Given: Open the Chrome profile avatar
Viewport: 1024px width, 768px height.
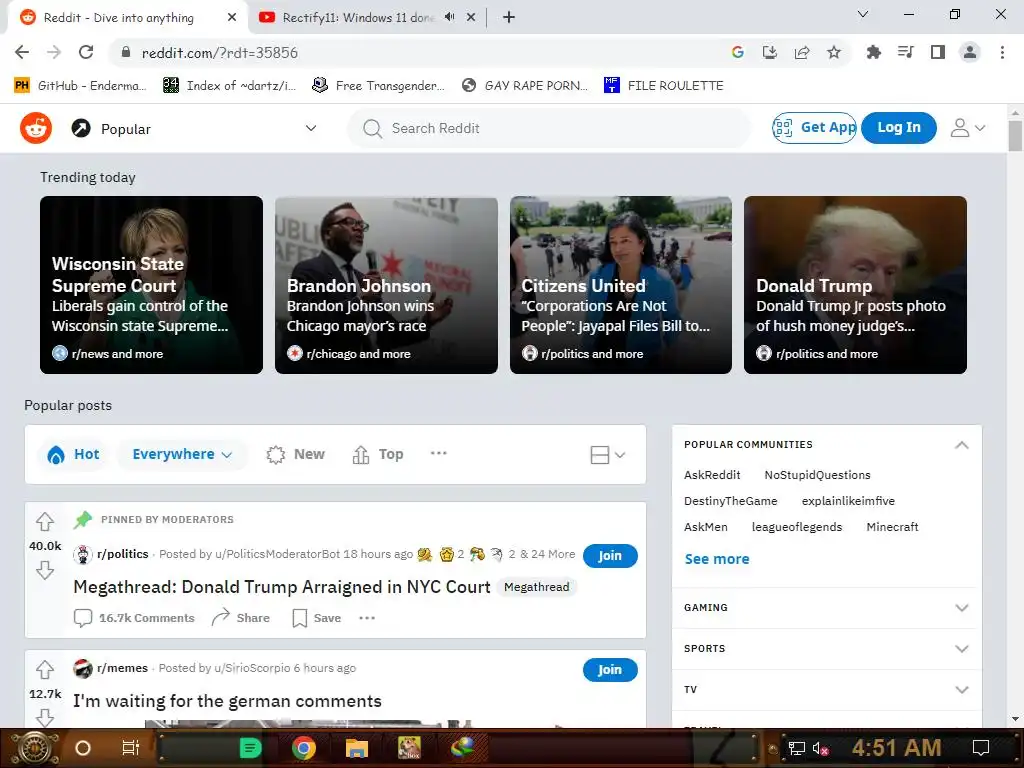Looking at the screenshot, I should pyautogui.click(x=970, y=52).
